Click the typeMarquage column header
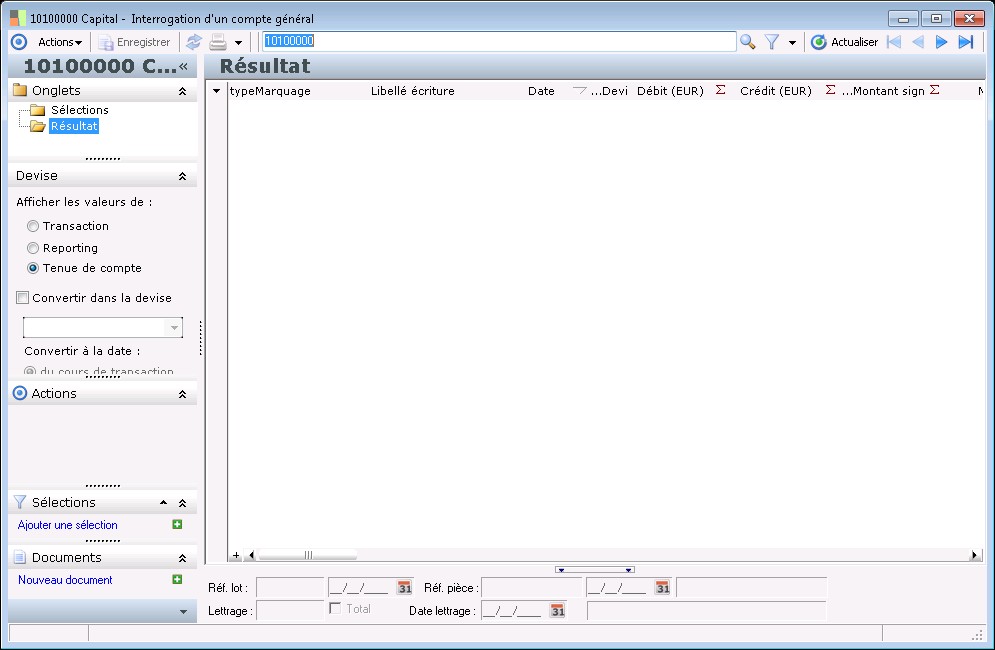Screen dimensions: 995x650 tap(270, 91)
